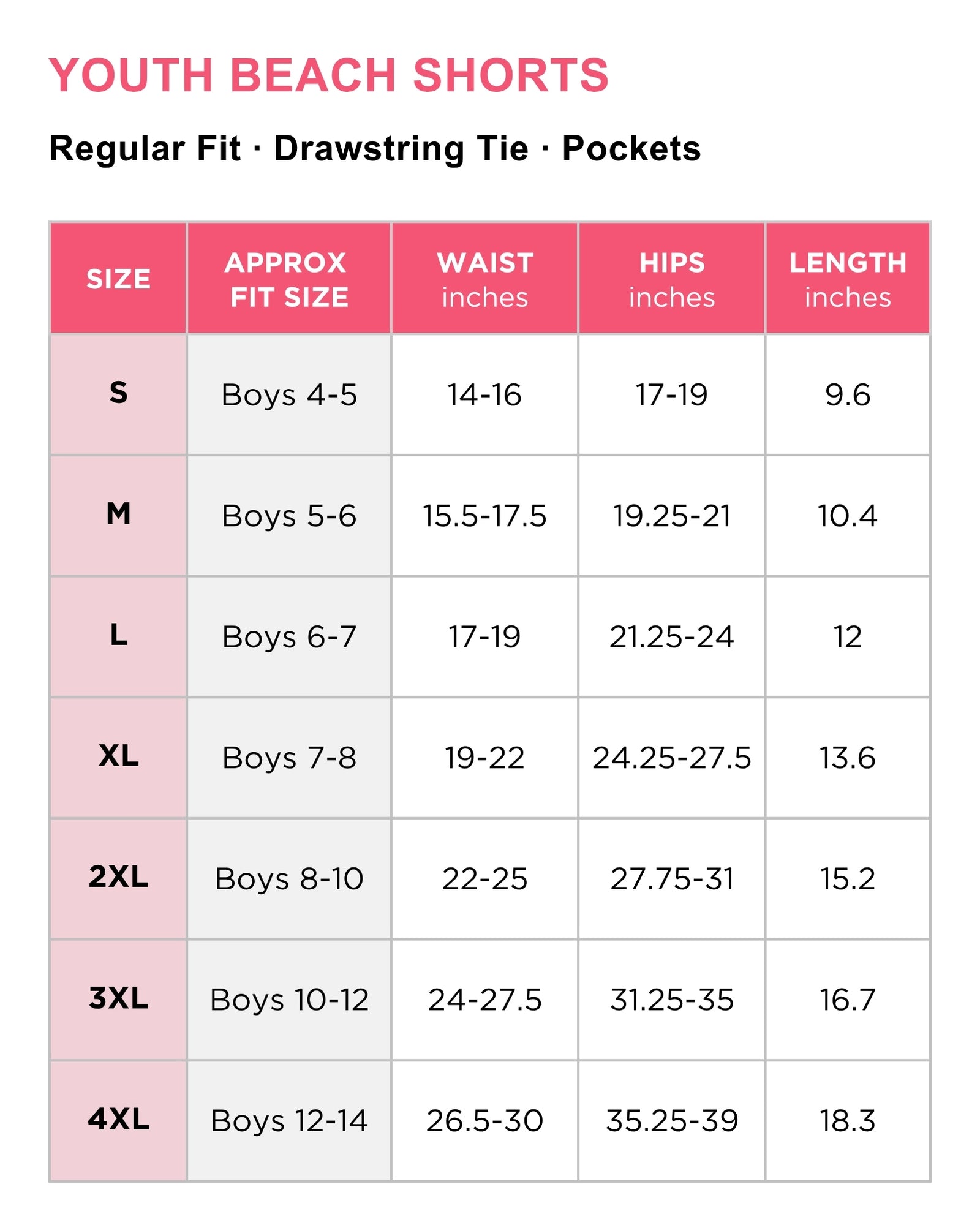Click the APPROX FIT SIZE header

[x=289, y=279]
